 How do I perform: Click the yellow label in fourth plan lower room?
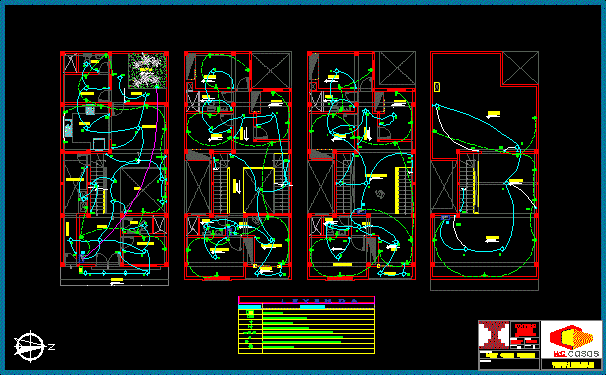492,239
